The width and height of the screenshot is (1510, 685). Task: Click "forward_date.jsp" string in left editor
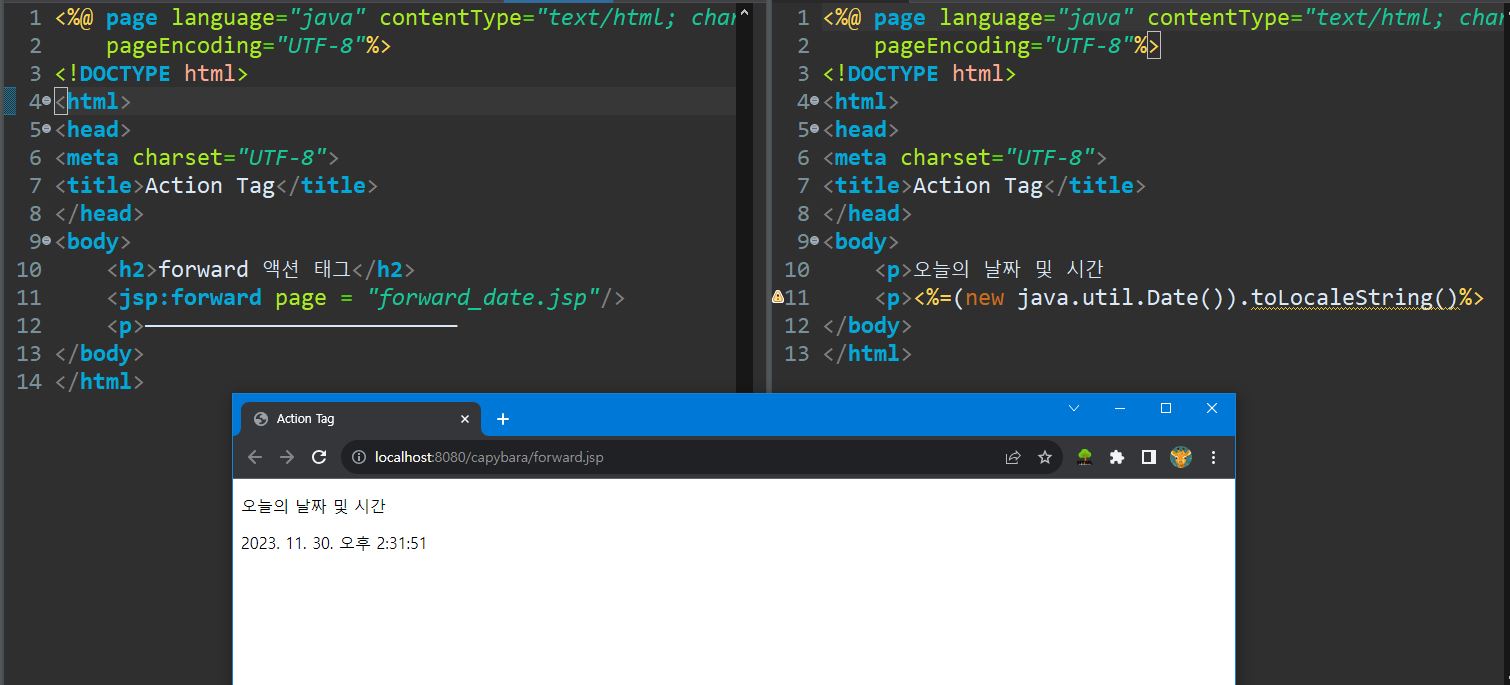[484, 297]
